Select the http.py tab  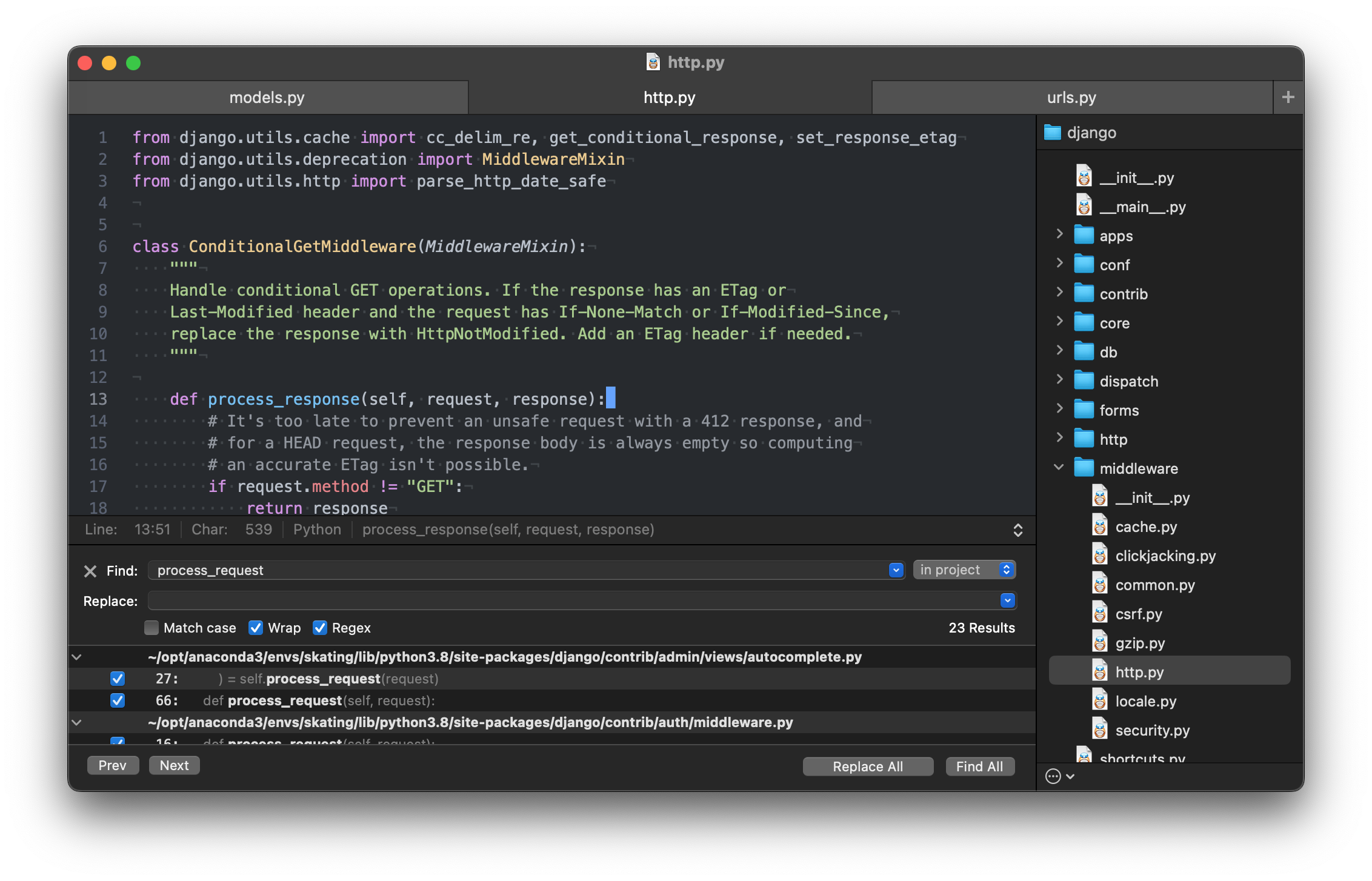coord(670,98)
